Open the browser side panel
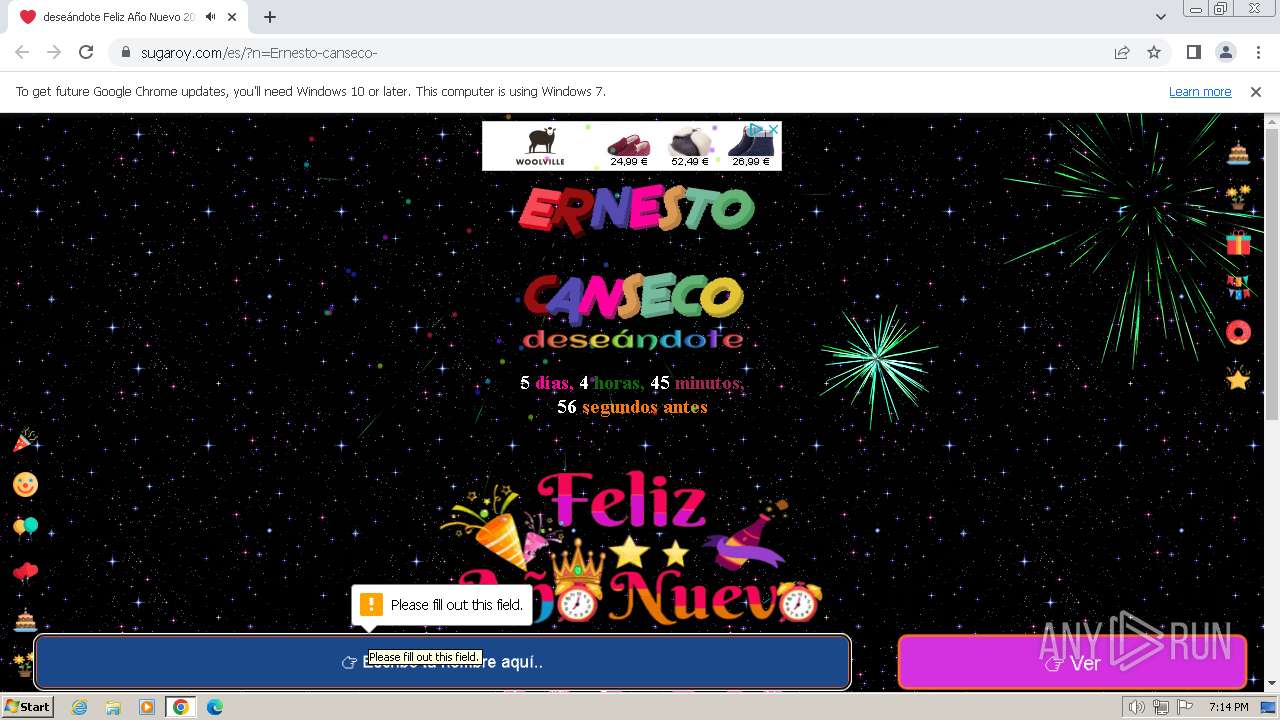 (x=1193, y=52)
